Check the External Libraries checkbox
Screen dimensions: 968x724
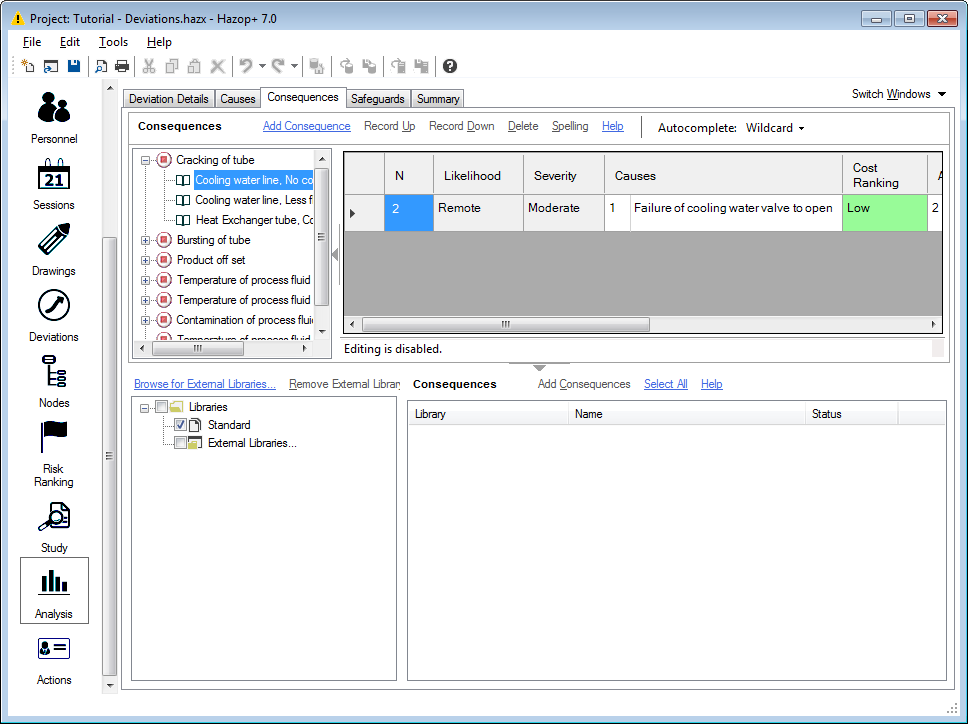180,443
